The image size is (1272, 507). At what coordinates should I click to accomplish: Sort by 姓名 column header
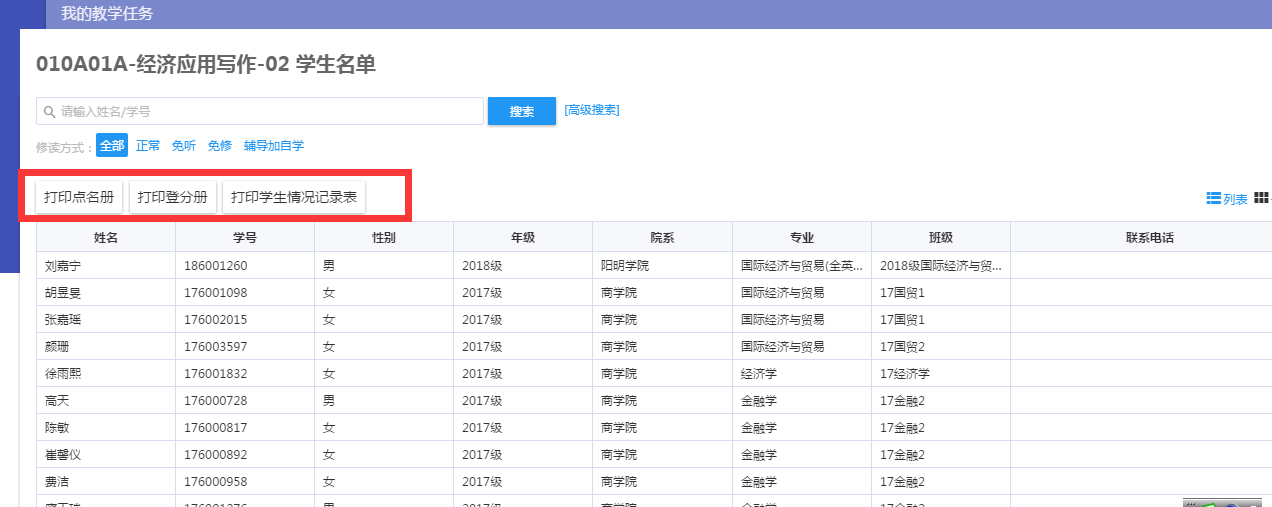(x=106, y=238)
